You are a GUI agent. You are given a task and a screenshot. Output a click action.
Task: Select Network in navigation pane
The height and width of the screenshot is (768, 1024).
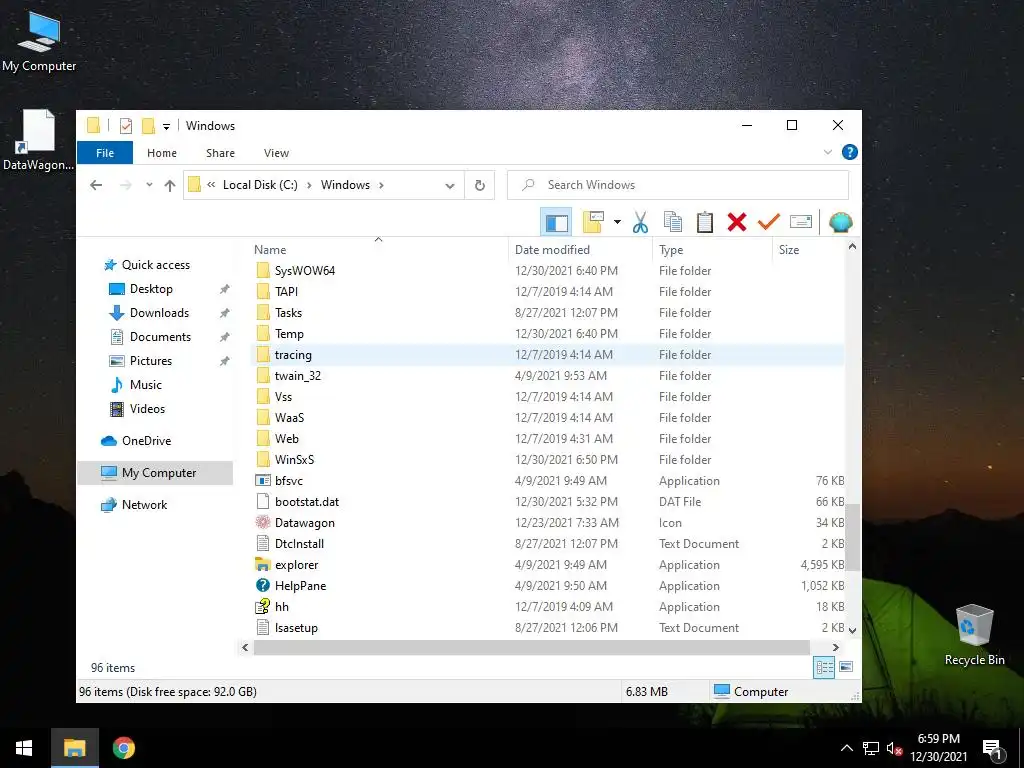click(x=144, y=505)
